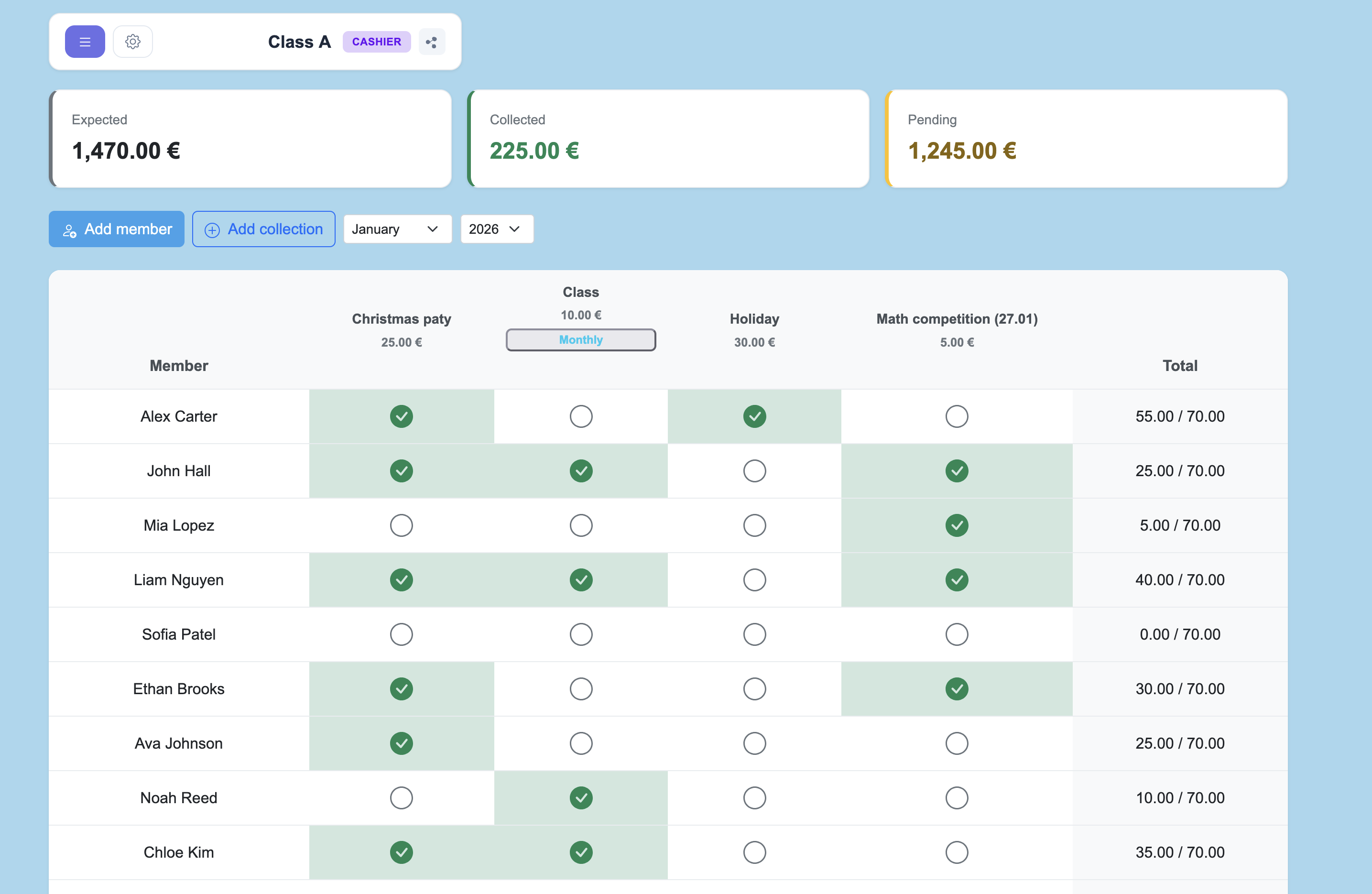
Task: Click the Add collection button
Action: 263,229
